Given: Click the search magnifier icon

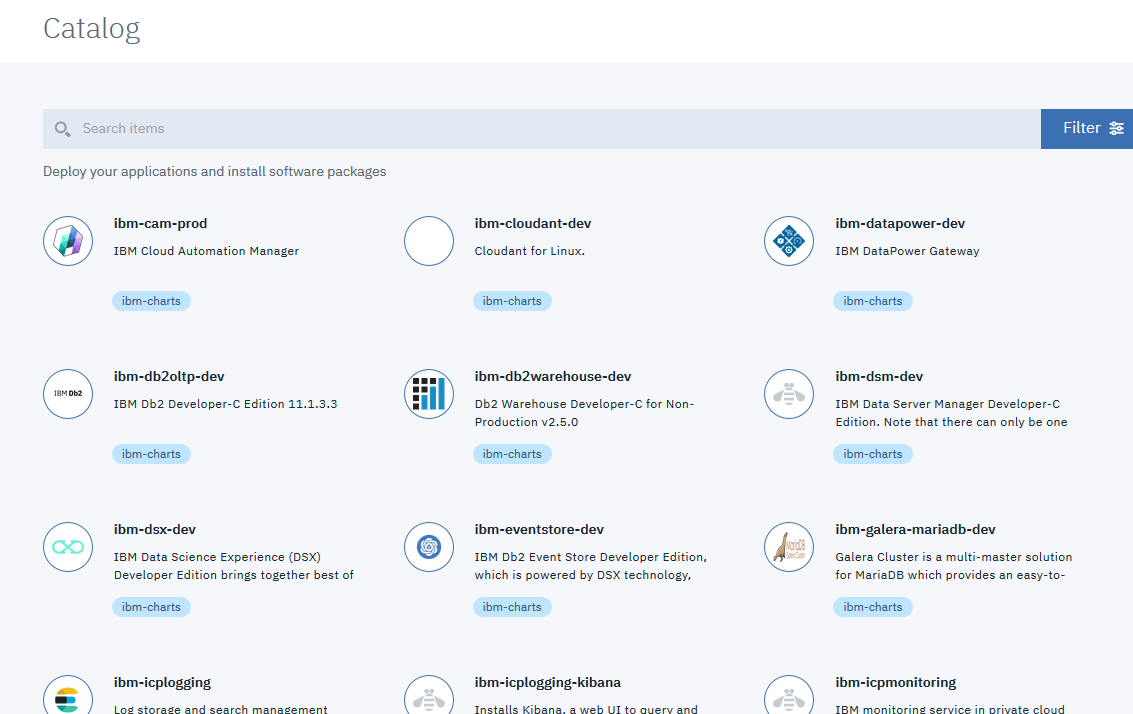Looking at the screenshot, I should click(63, 129).
